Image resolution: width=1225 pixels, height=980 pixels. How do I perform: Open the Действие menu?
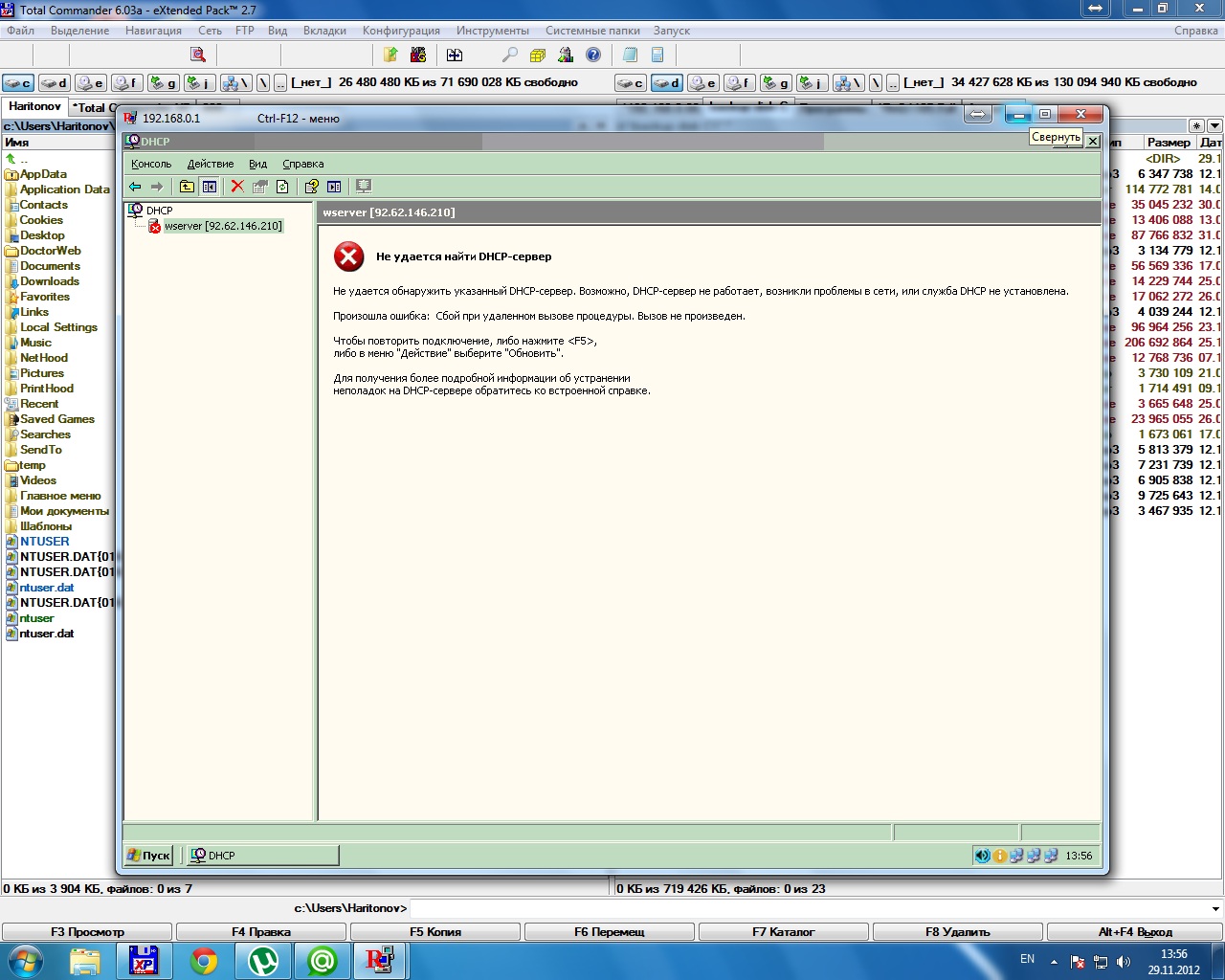pyautogui.click(x=210, y=164)
